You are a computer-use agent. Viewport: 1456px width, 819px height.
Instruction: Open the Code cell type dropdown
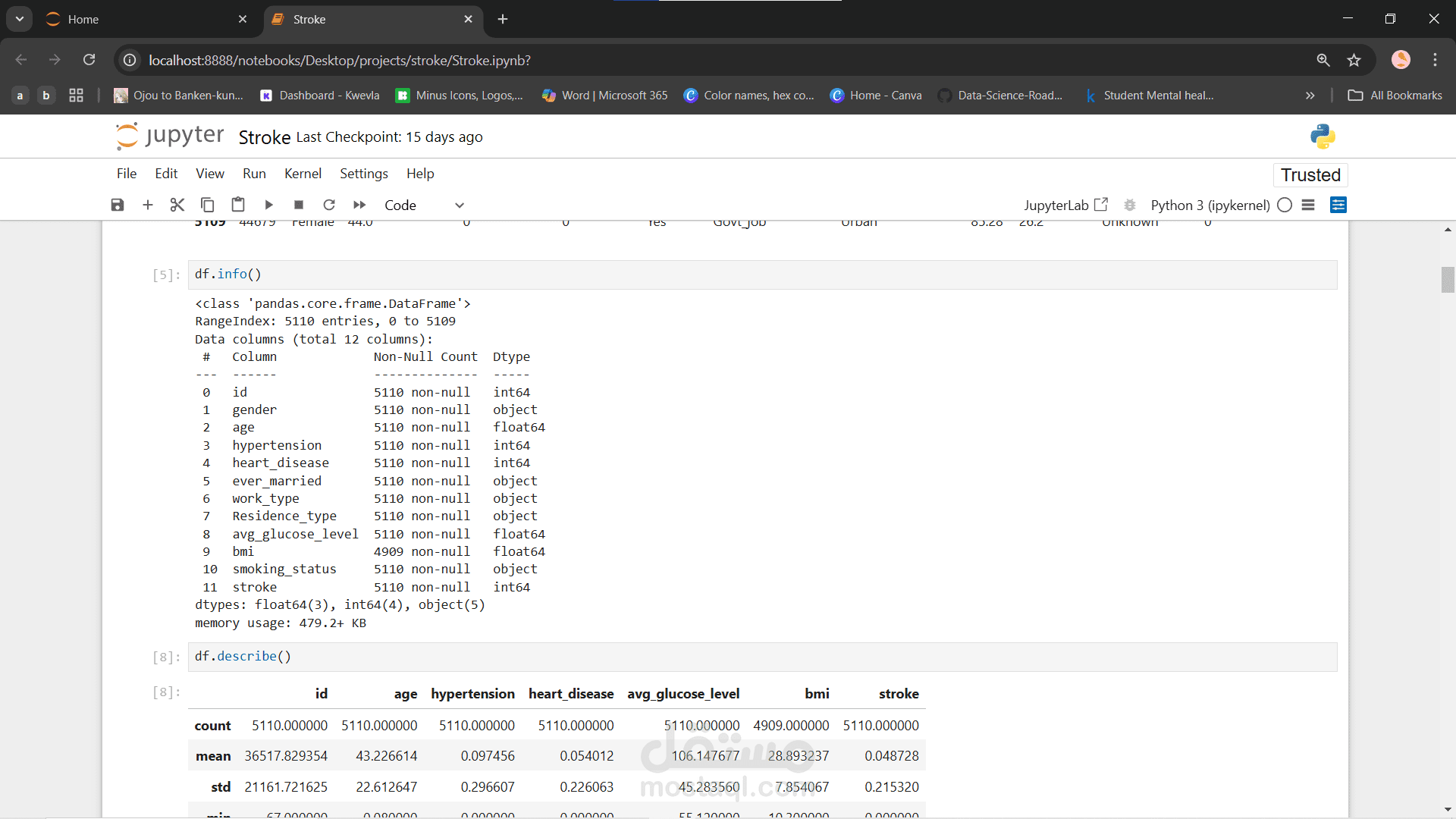pos(423,205)
